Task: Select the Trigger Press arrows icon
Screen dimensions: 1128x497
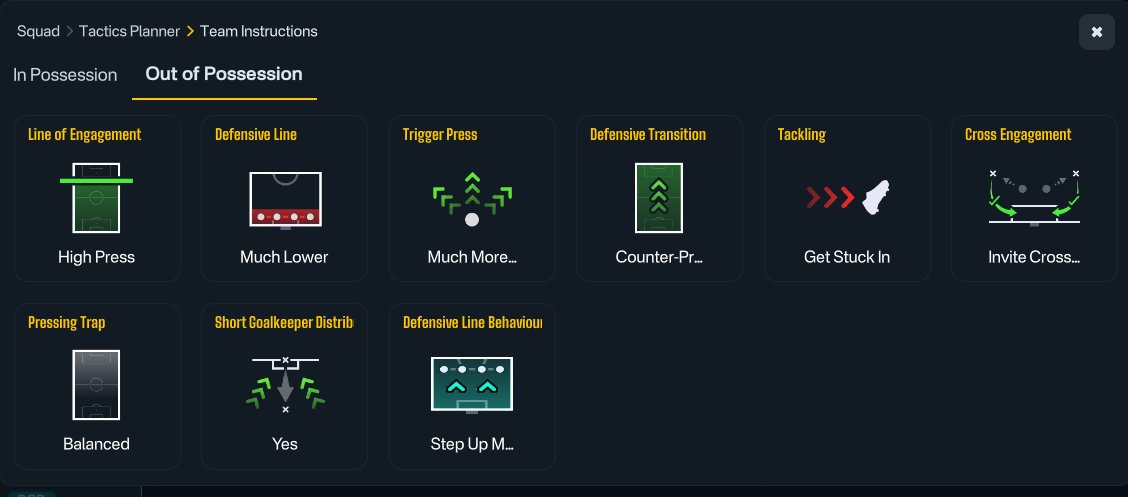Action: tap(472, 199)
